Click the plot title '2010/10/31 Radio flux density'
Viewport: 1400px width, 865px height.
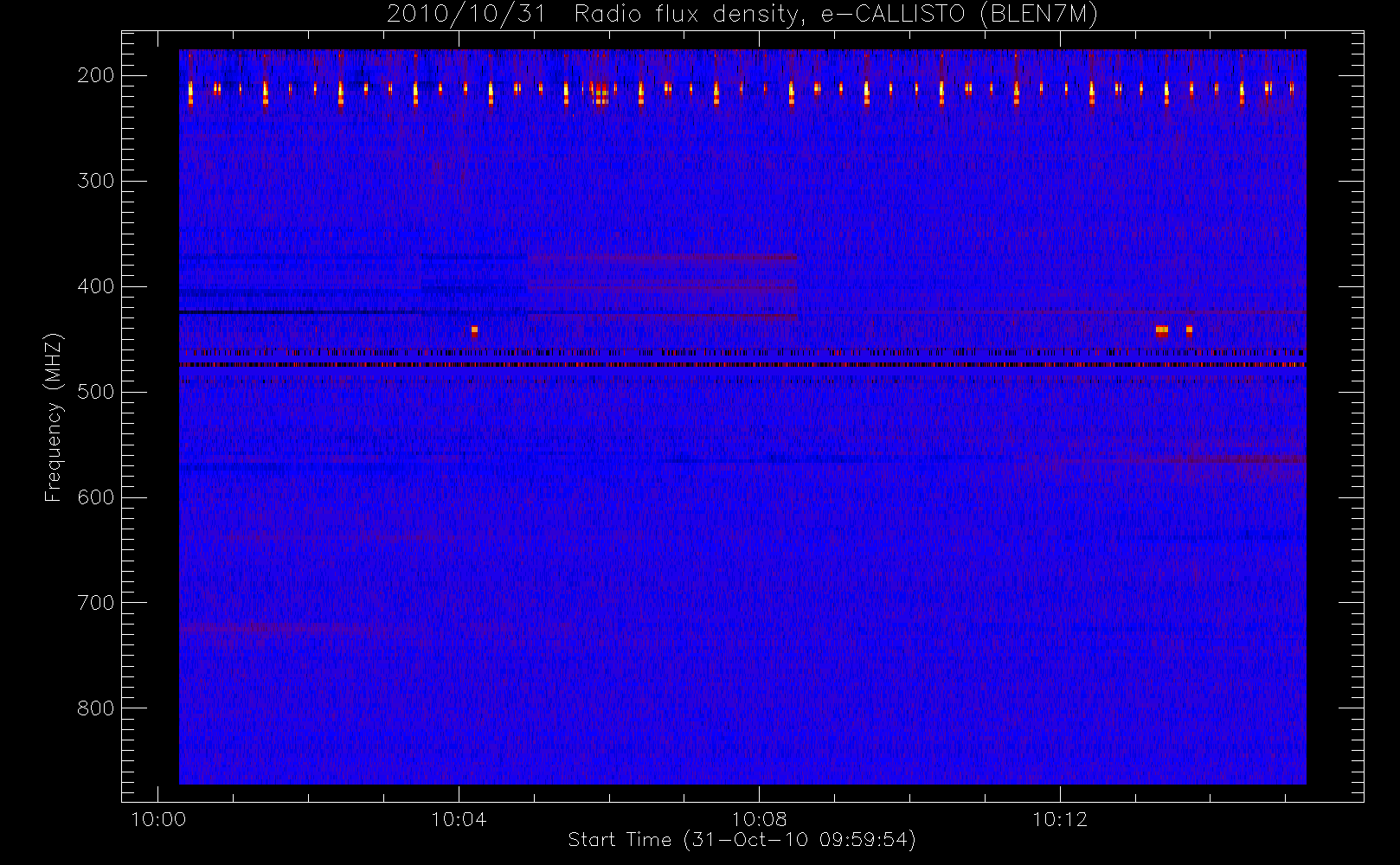coord(742,15)
